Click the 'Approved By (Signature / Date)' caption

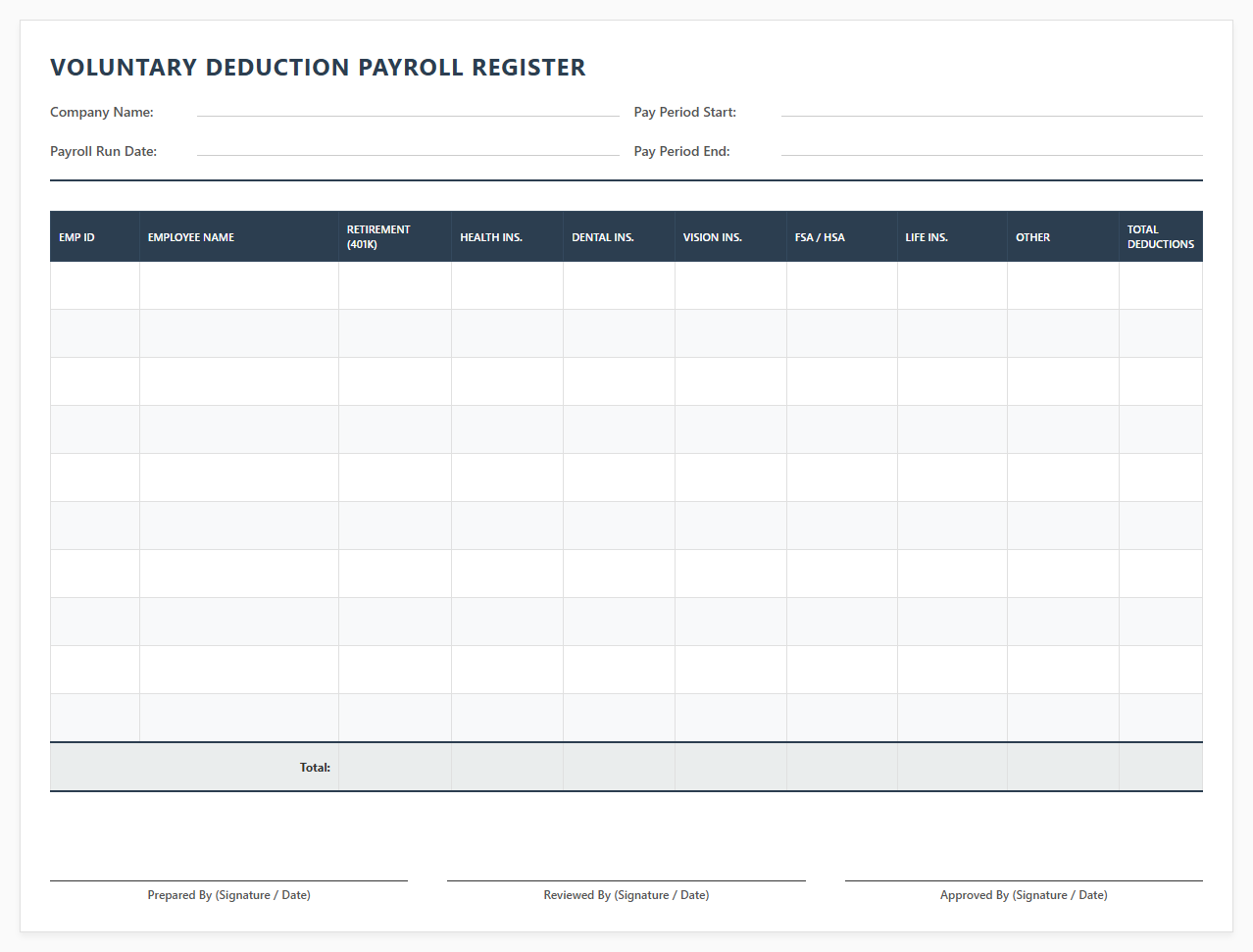[1024, 895]
